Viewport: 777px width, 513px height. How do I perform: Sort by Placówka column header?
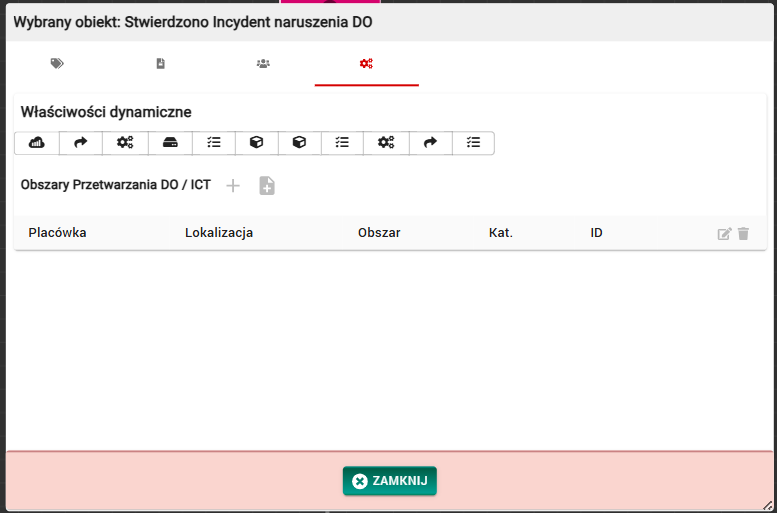[57, 233]
